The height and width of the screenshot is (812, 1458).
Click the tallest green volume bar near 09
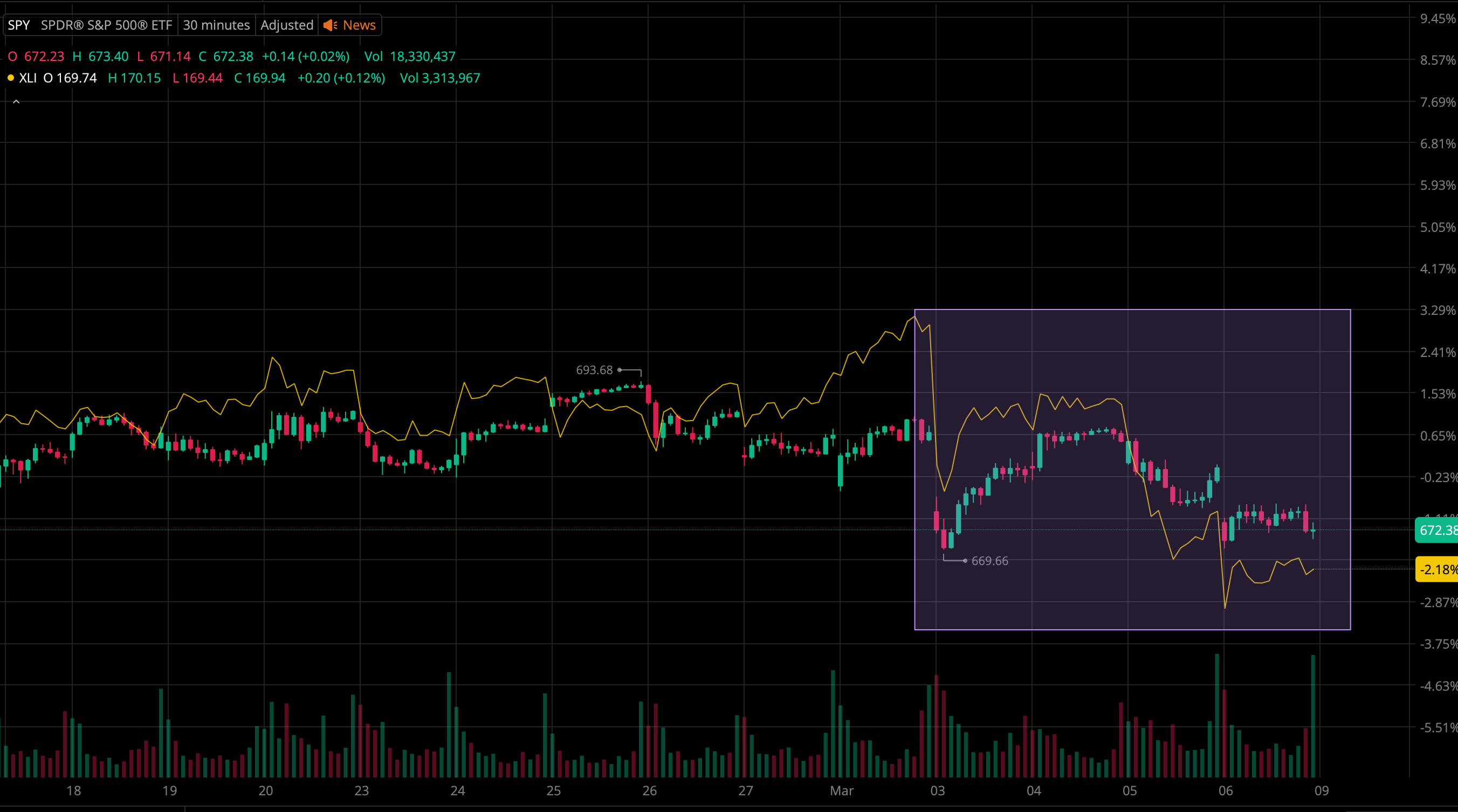[x=1313, y=716]
